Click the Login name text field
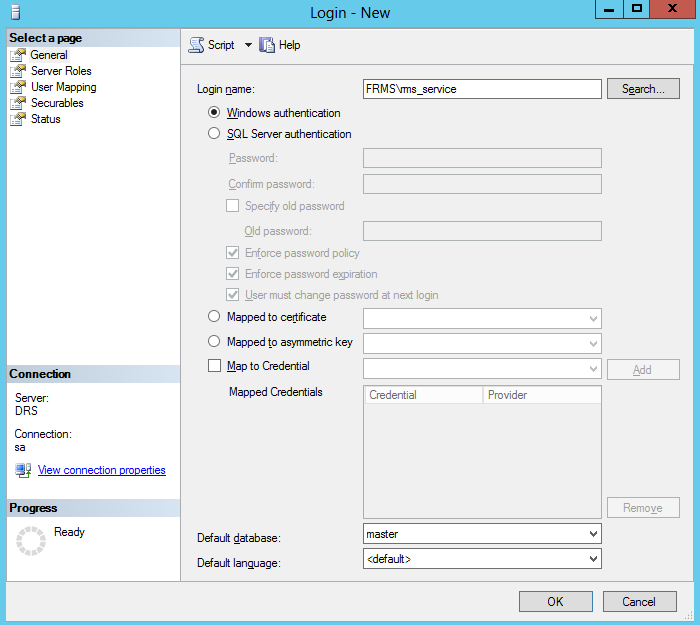This screenshot has height=625, width=700. pos(482,89)
